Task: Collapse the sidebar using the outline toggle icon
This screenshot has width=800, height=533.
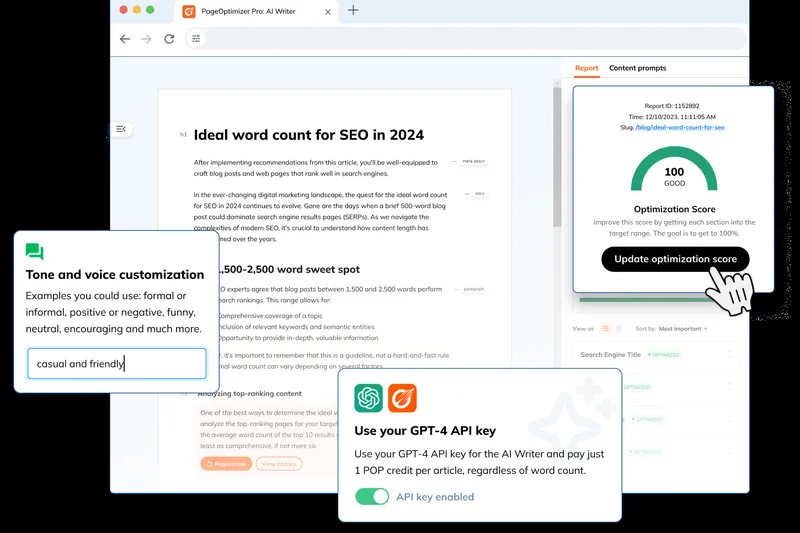Action: [x=121, y=129]
